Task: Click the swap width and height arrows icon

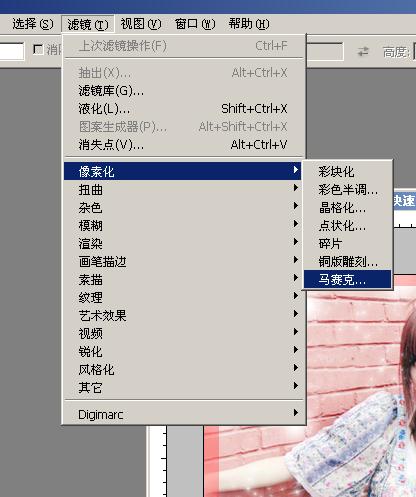Action: (363, 52)
